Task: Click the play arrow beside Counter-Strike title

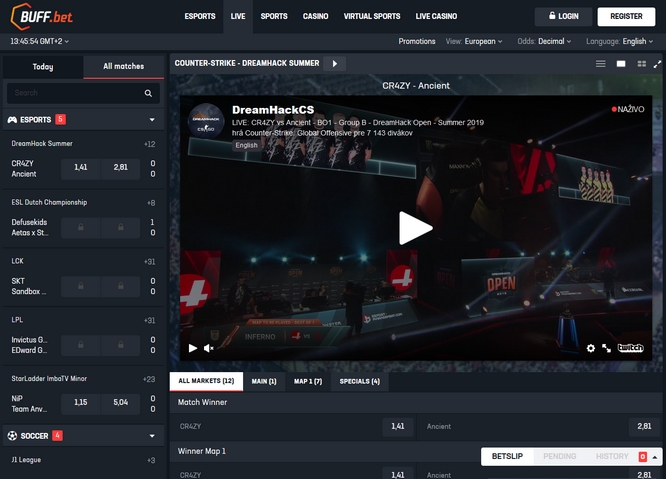Action: coord(335,64)
